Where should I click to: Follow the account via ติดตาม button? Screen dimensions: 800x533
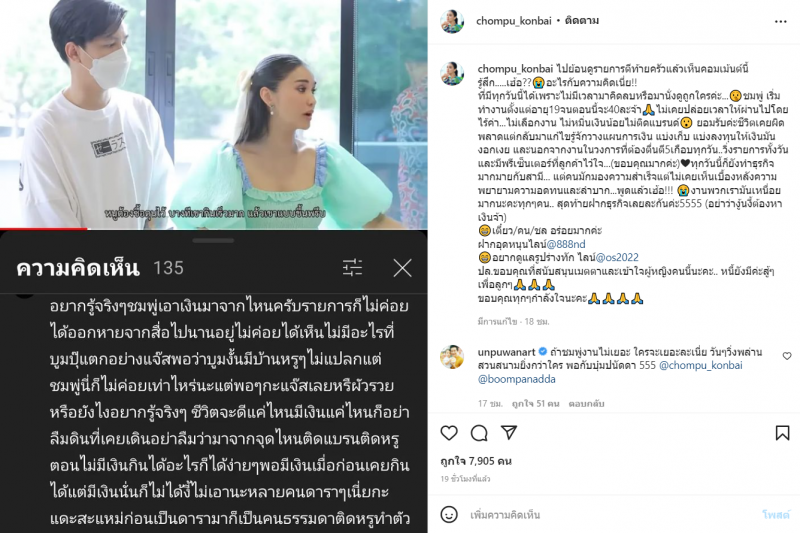(x=582, y=21)
